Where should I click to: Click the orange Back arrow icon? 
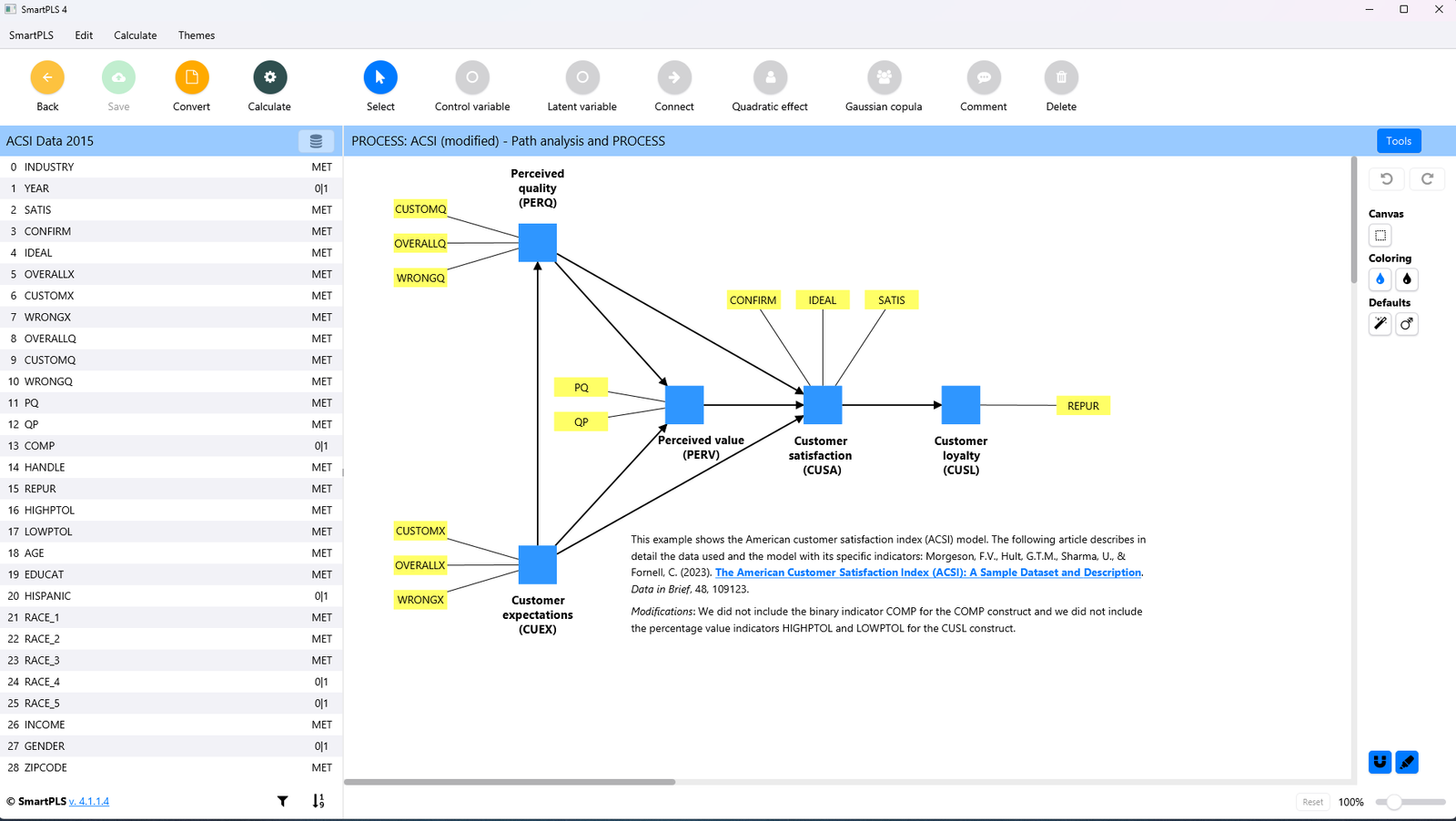point(47,77)
